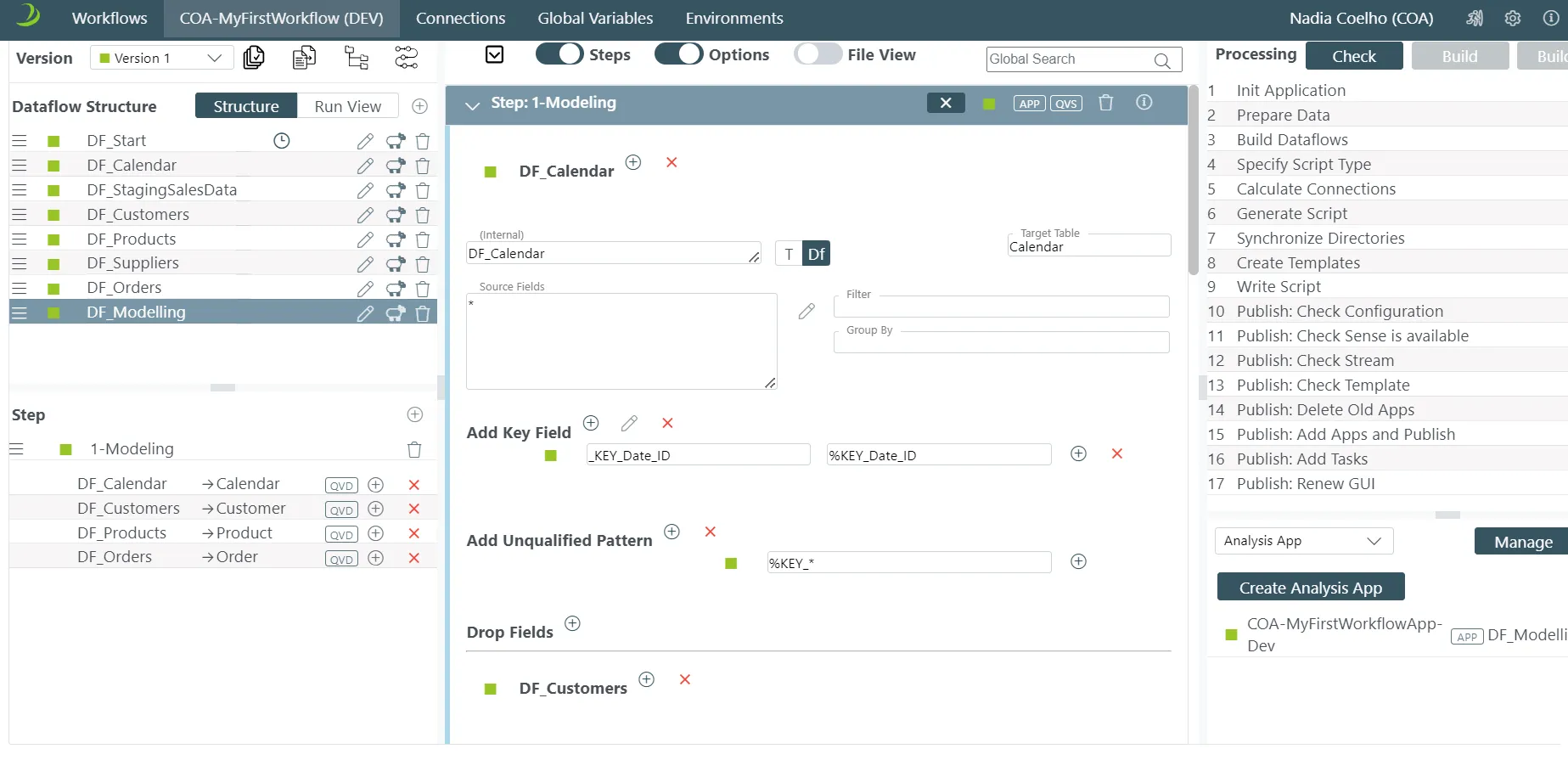Open the dataflow connections settings icon
Screen dimensions: 1568x760
(407, 58)
